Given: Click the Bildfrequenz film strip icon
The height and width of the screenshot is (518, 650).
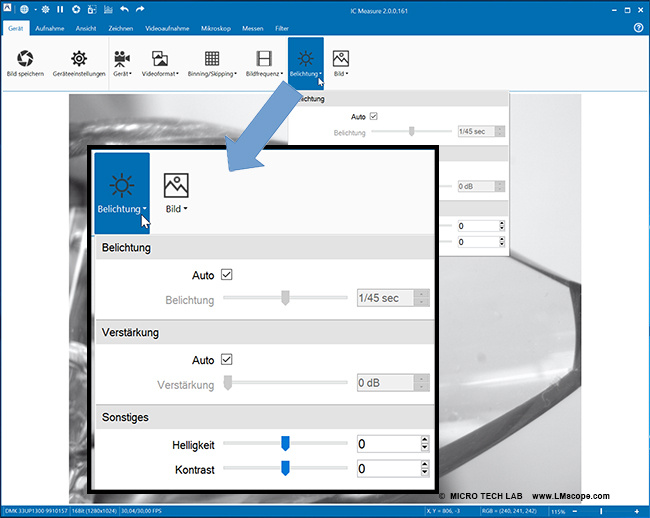Looking at the screenshot, I should point(263,59).
